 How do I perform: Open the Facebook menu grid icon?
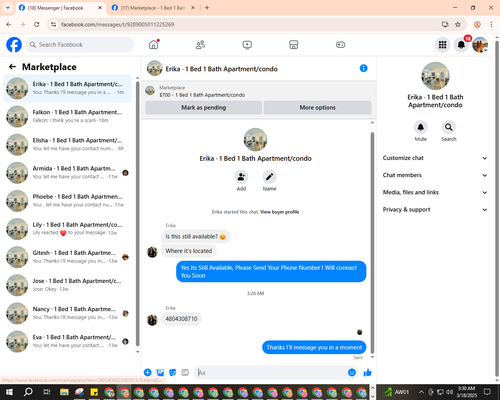click(442, 45)
